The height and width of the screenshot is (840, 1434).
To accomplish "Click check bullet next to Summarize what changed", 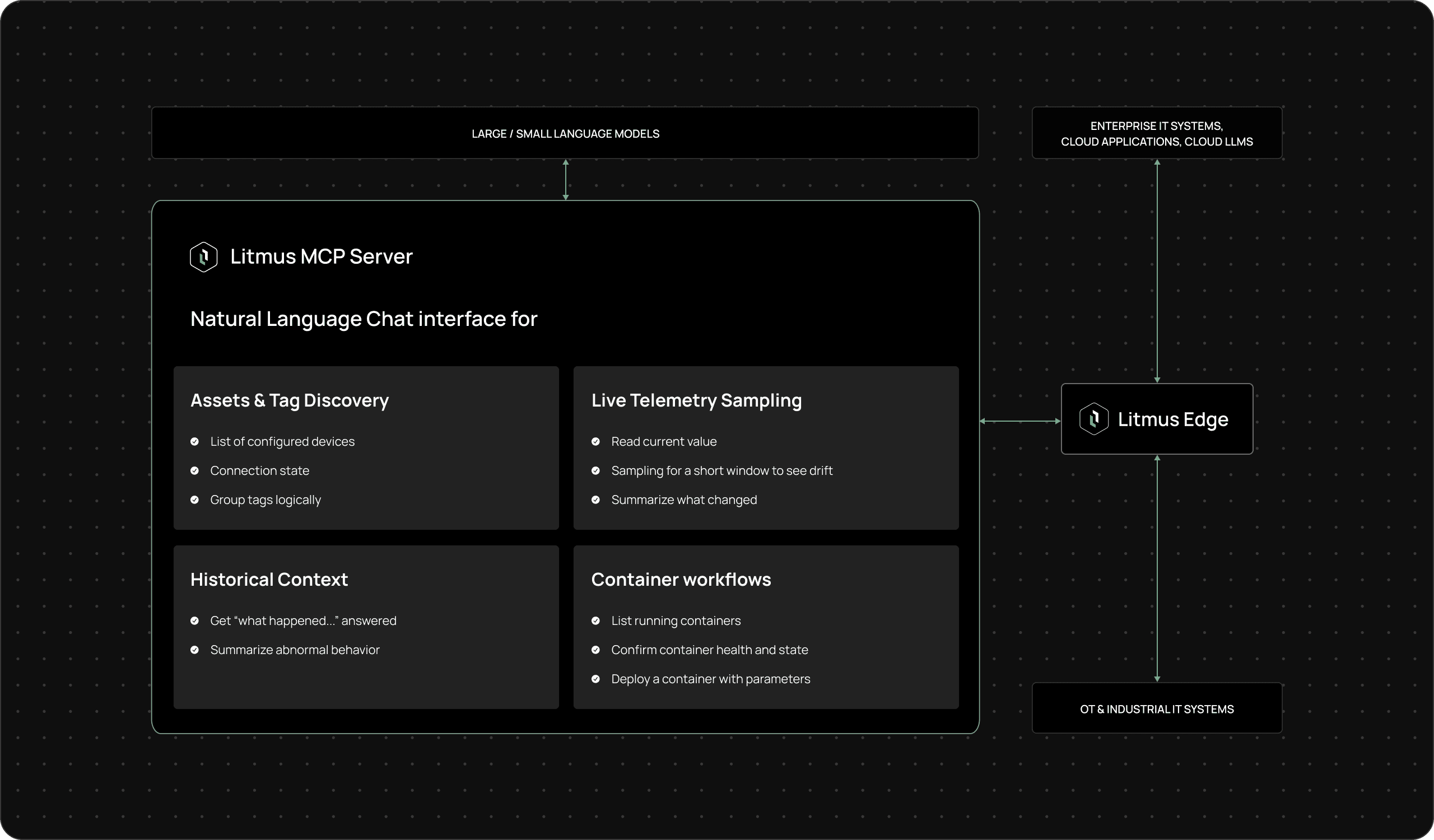I will coord(595,500).
